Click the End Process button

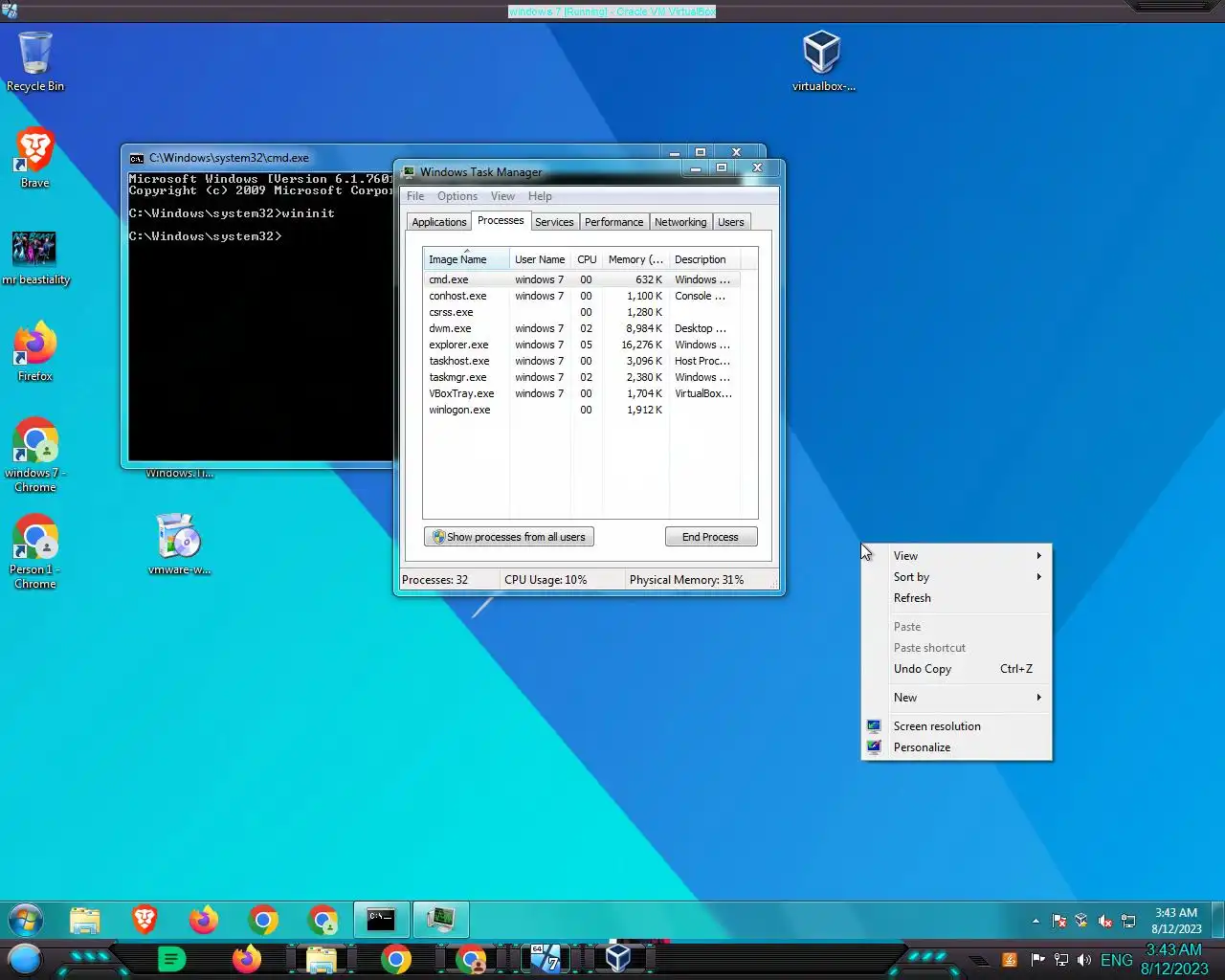point(711,537)
